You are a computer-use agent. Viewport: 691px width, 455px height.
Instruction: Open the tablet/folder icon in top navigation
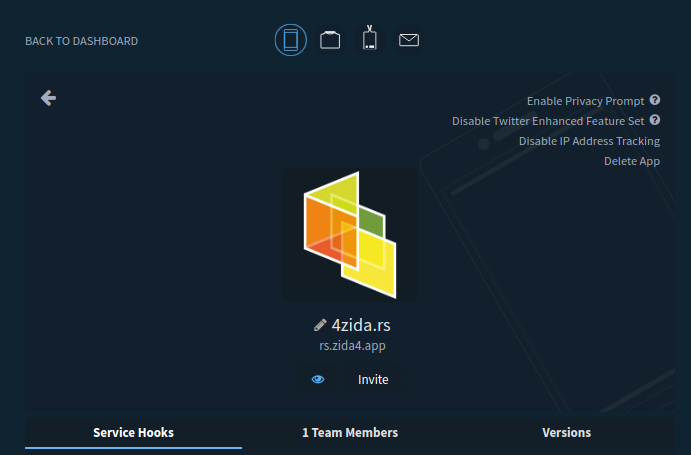[x=330, y=40]
